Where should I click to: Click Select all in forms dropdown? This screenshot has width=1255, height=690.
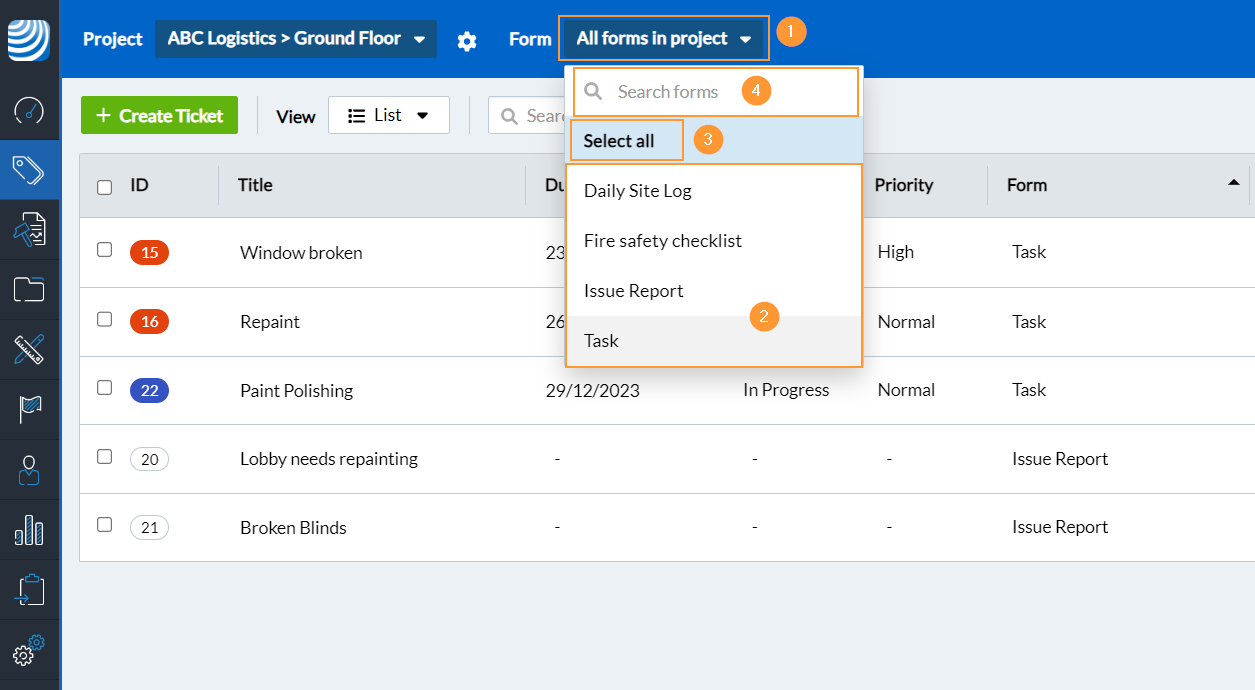point(619,141)
